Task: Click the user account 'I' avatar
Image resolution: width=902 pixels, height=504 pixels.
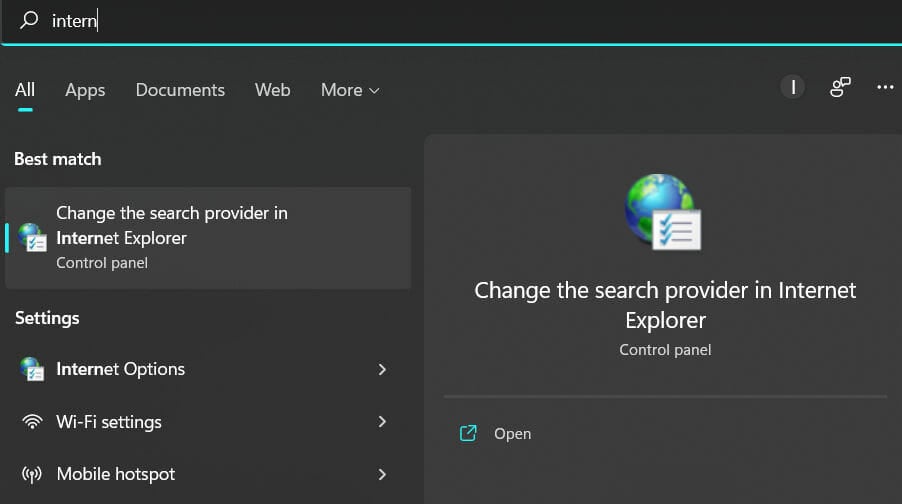Action: 793,87
